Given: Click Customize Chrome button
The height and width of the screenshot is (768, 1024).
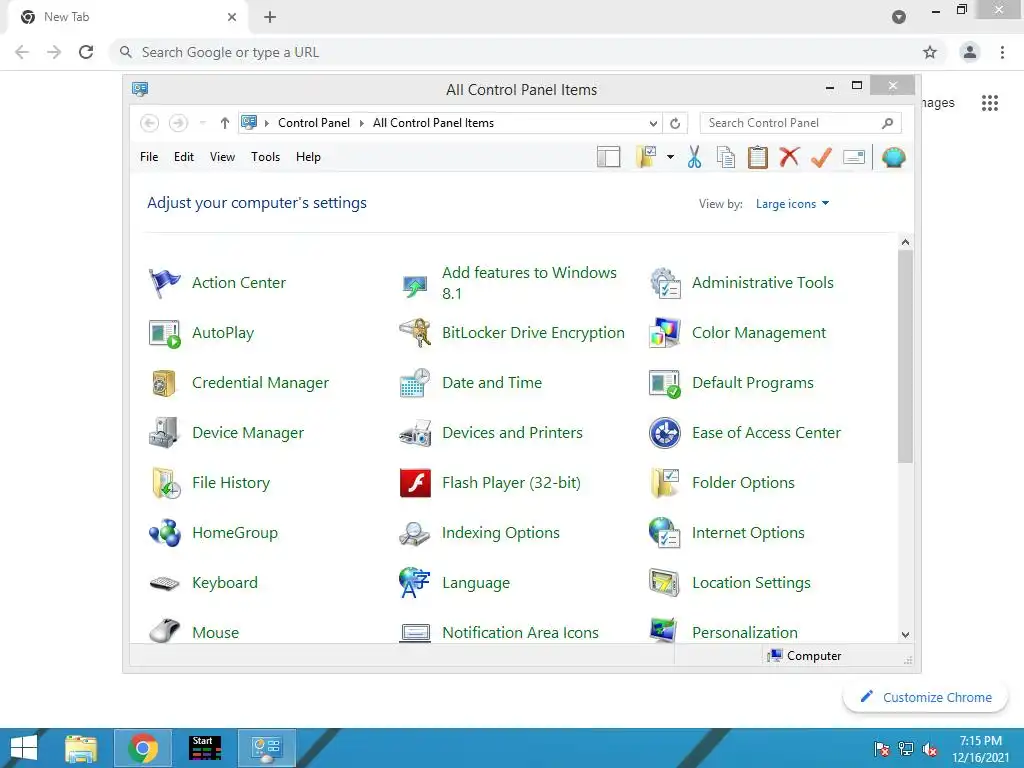Looking at the screenshot, I should coord(925,697).
